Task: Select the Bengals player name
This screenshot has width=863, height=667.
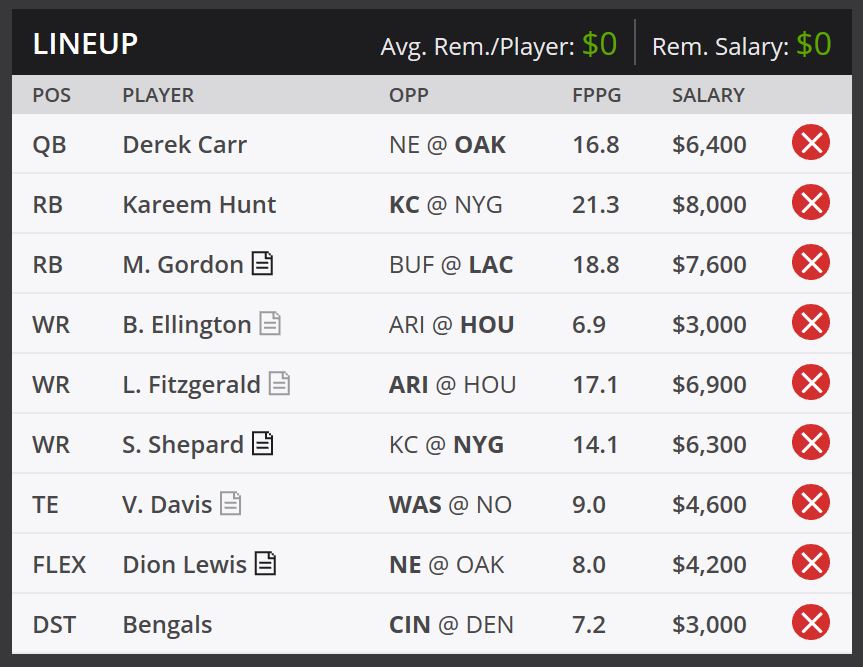Action: pos(167,625)
